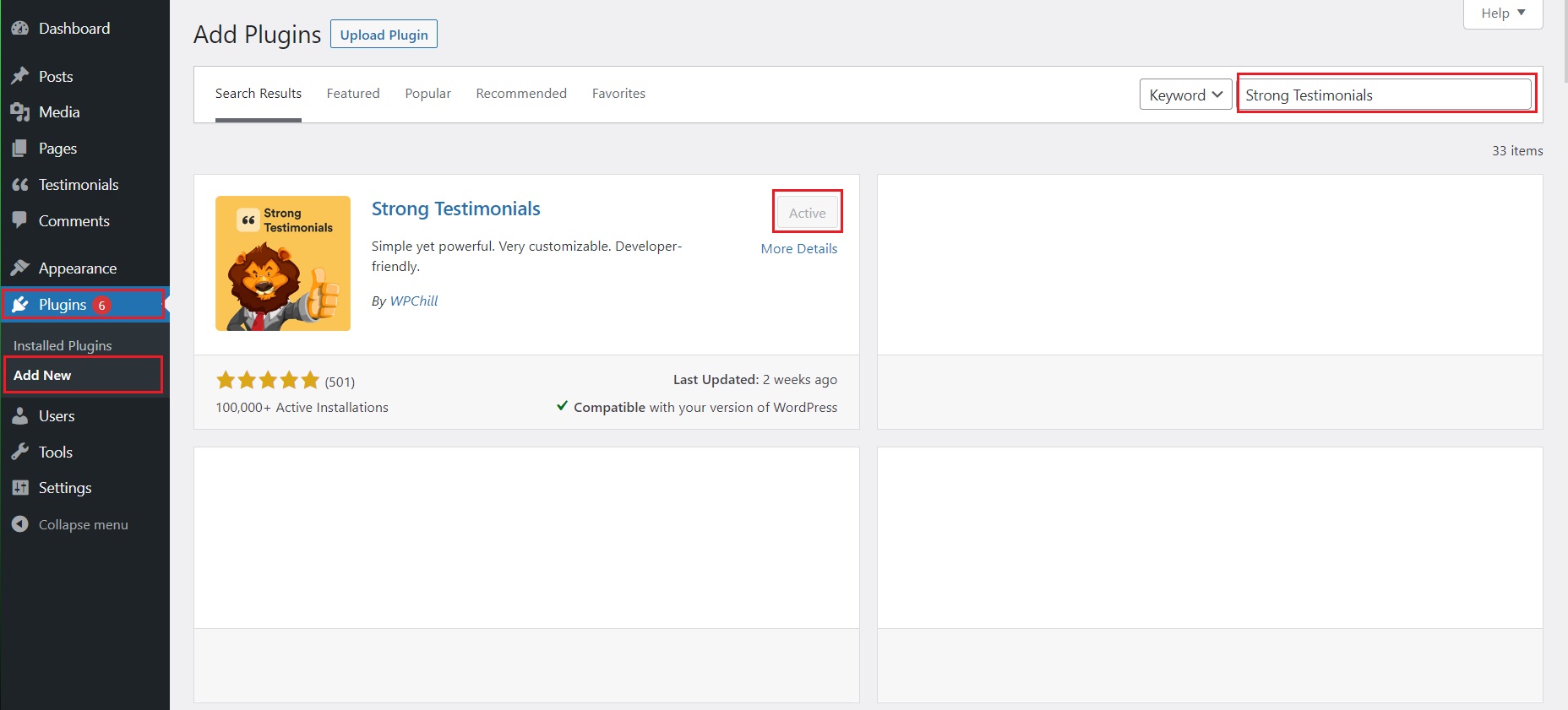
Task: Open the Keyword search type dropdown
Action: [x=1185, y=95]
